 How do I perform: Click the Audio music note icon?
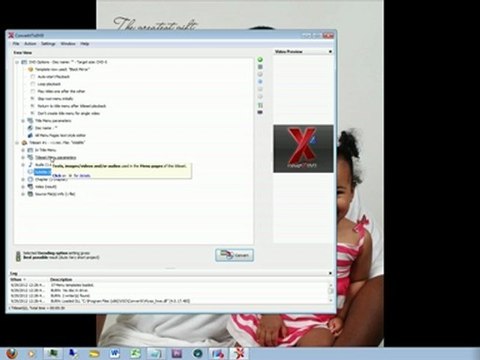[30, 165]
